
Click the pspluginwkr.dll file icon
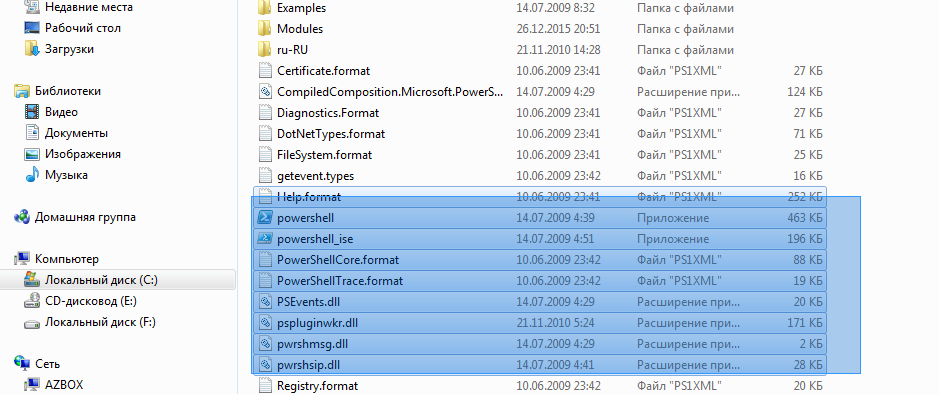[265, 323]
